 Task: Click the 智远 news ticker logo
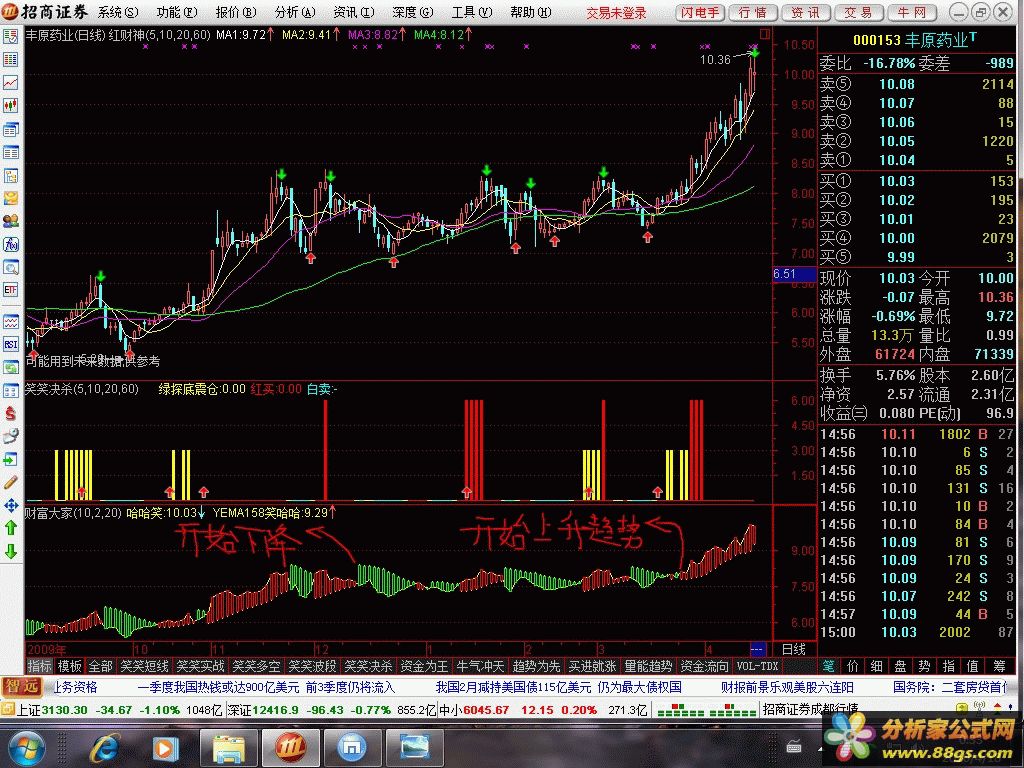[22, 687]
